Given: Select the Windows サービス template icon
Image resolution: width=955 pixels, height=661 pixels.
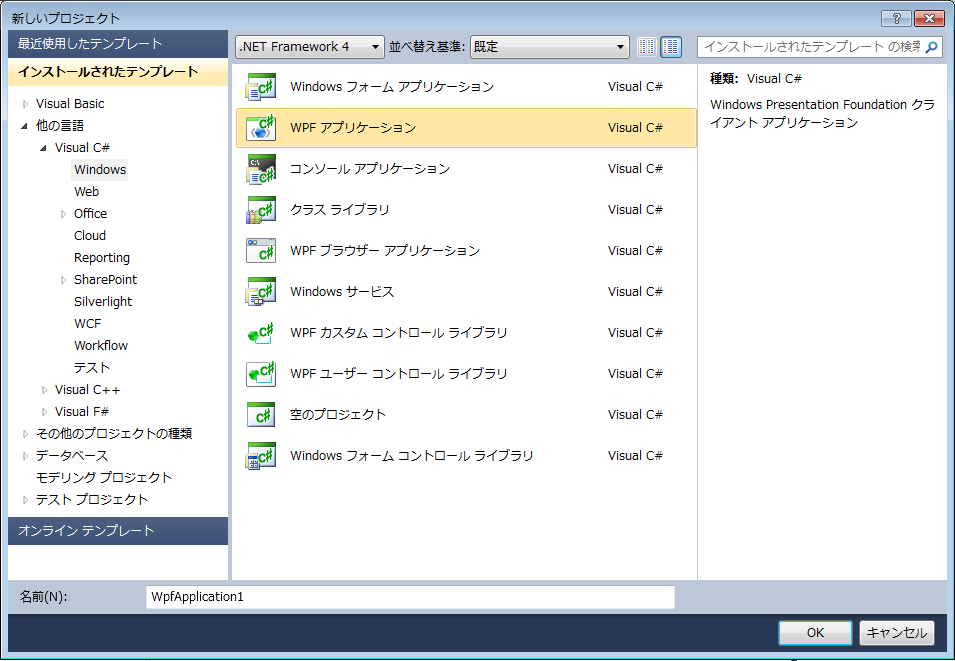Looking at the screenshot, I should click(x=260, y=292).
